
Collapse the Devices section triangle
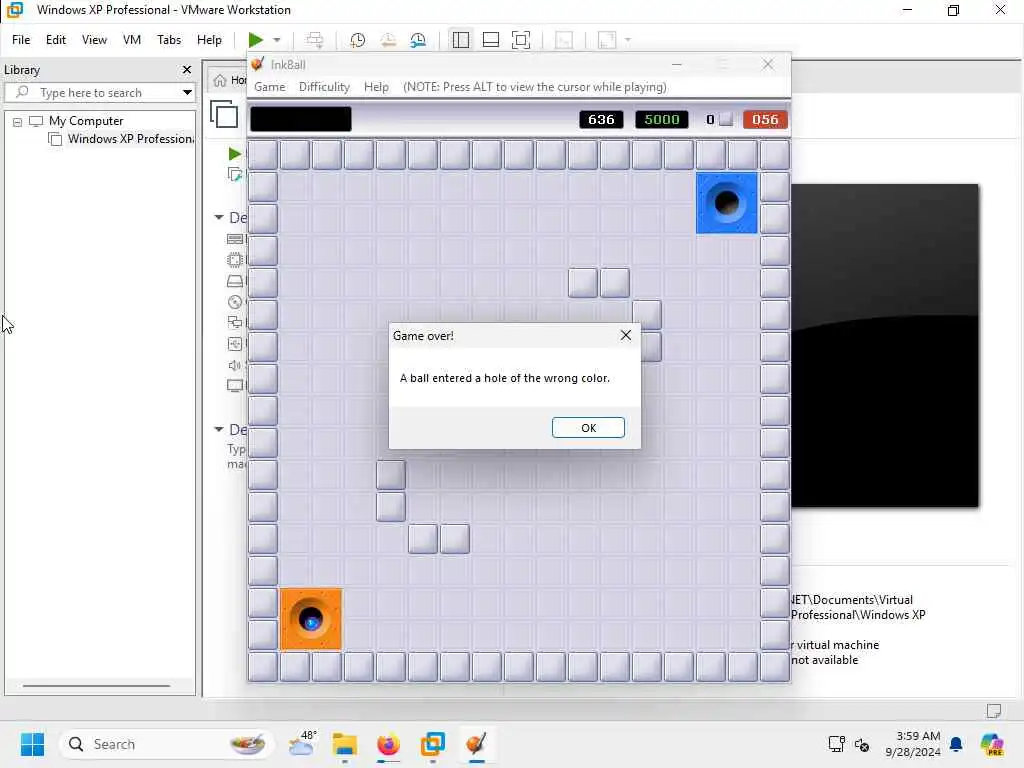coord(219,217)
